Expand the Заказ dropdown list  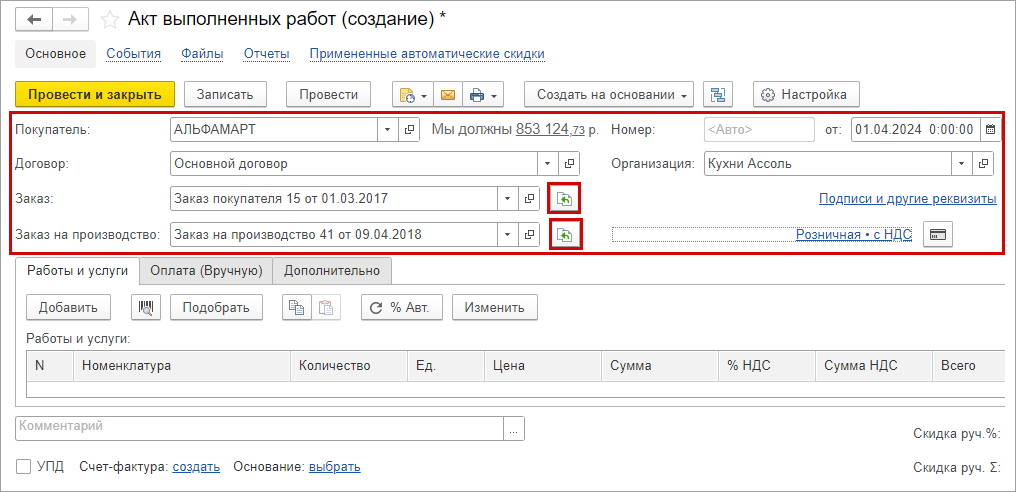coord(509,199)
